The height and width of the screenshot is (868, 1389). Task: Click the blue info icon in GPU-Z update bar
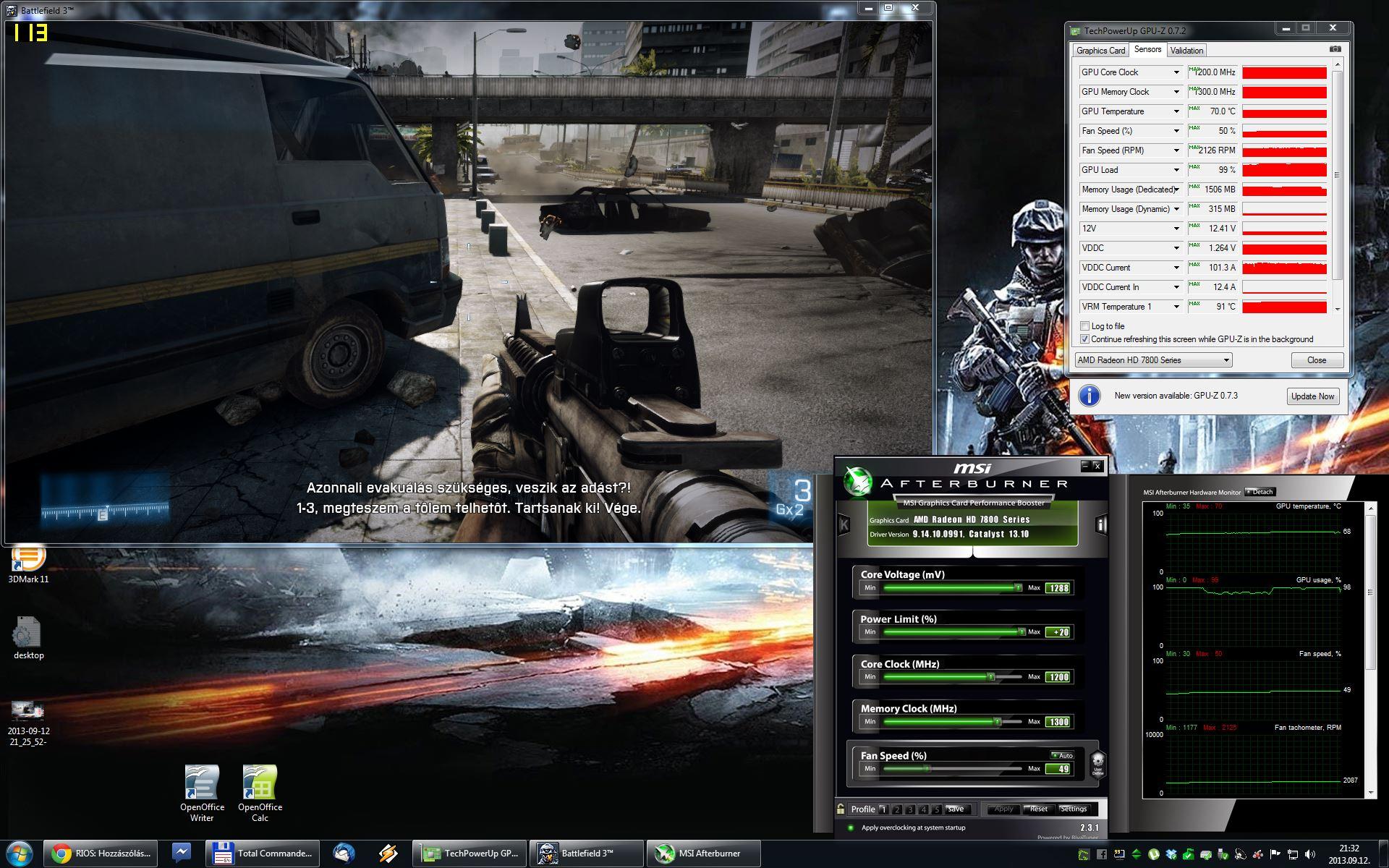[1089, 396]
